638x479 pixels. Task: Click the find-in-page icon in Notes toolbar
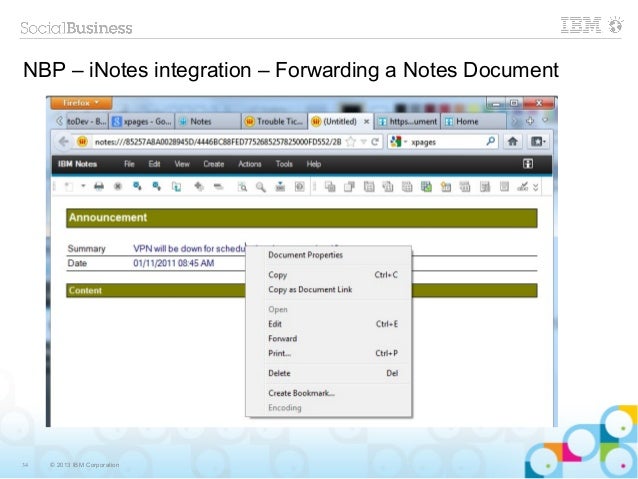[242, 187]
